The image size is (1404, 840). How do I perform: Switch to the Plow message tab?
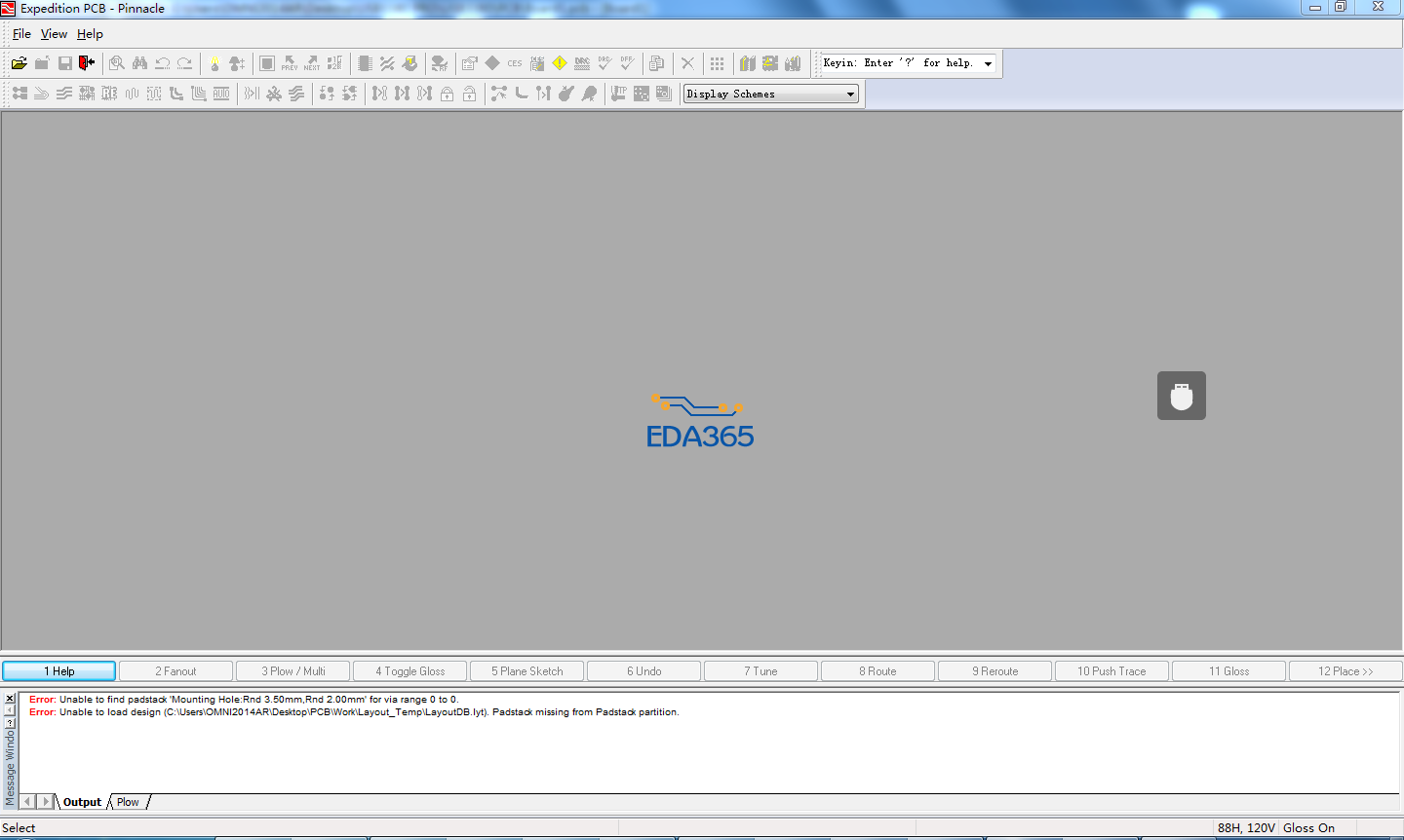point(128,802)
